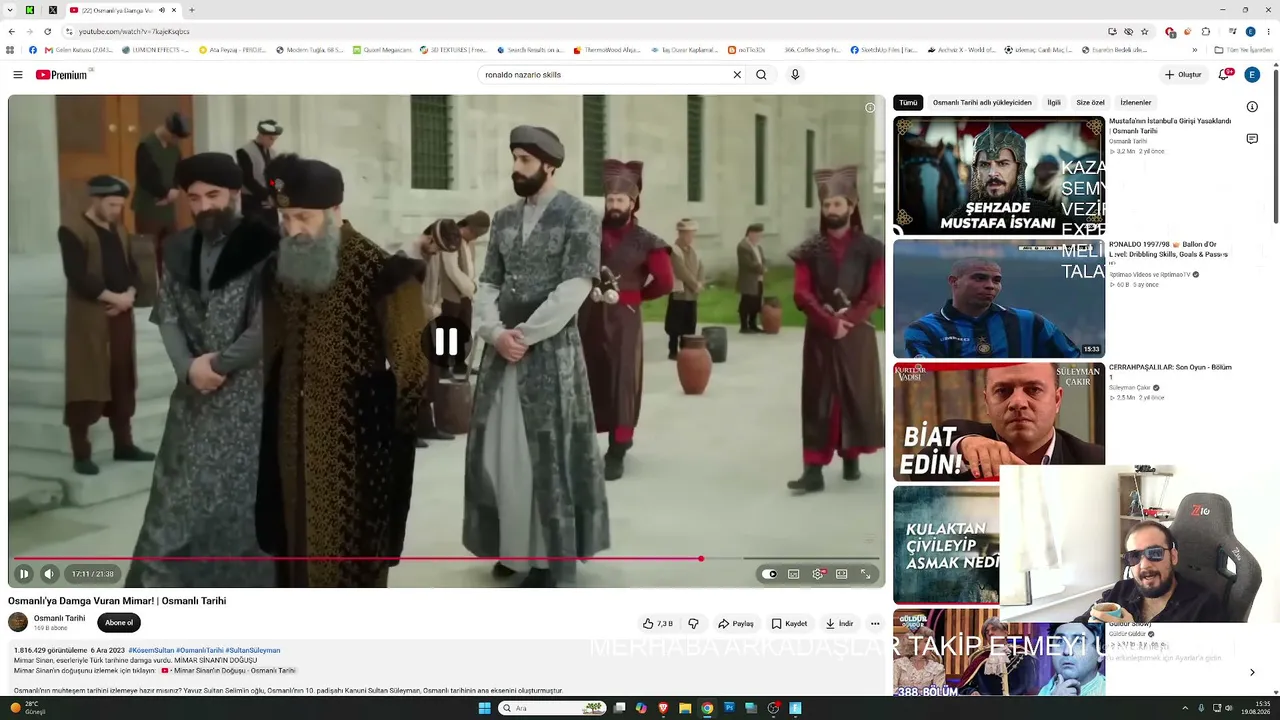The image size is (1280, 720).
Task: Open the Ronaldo 1997/98 video thumbnail
Action: click(999, 299)
